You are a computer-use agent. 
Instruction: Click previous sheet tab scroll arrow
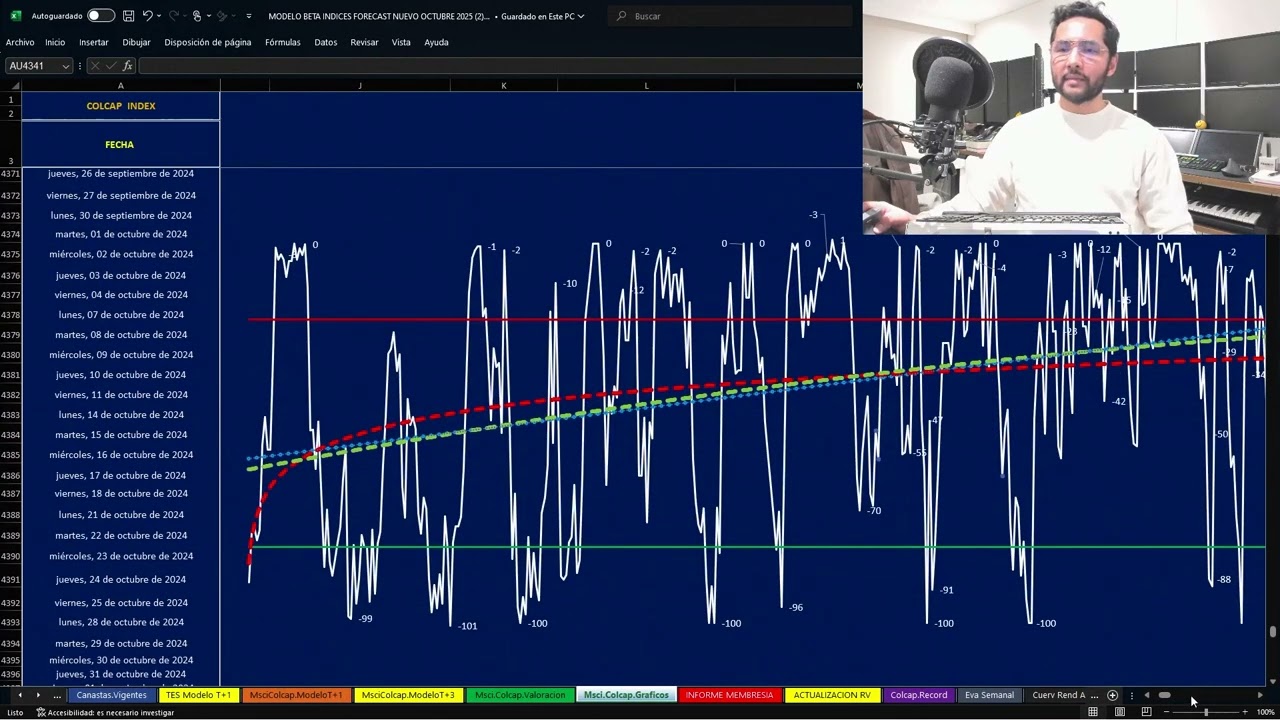(x=19, y=695)
